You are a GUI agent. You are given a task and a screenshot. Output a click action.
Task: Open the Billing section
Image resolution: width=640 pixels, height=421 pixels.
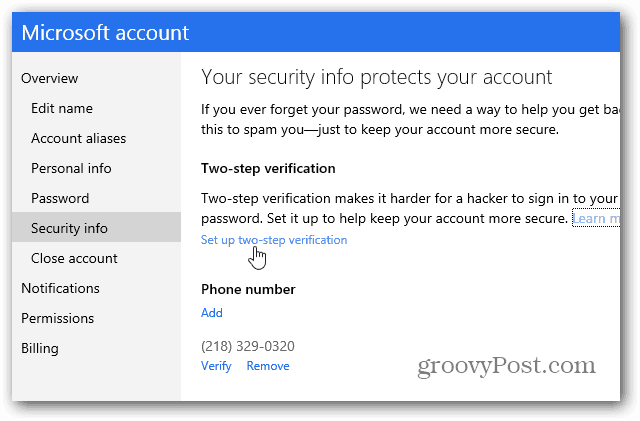[40, 348]
